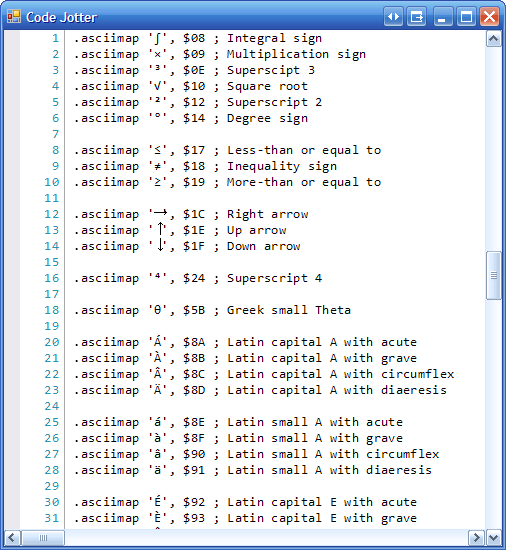Screen dimensions: 506x550
Task: Click line number 7 in the gutter
Action: (x=55, y=134)
